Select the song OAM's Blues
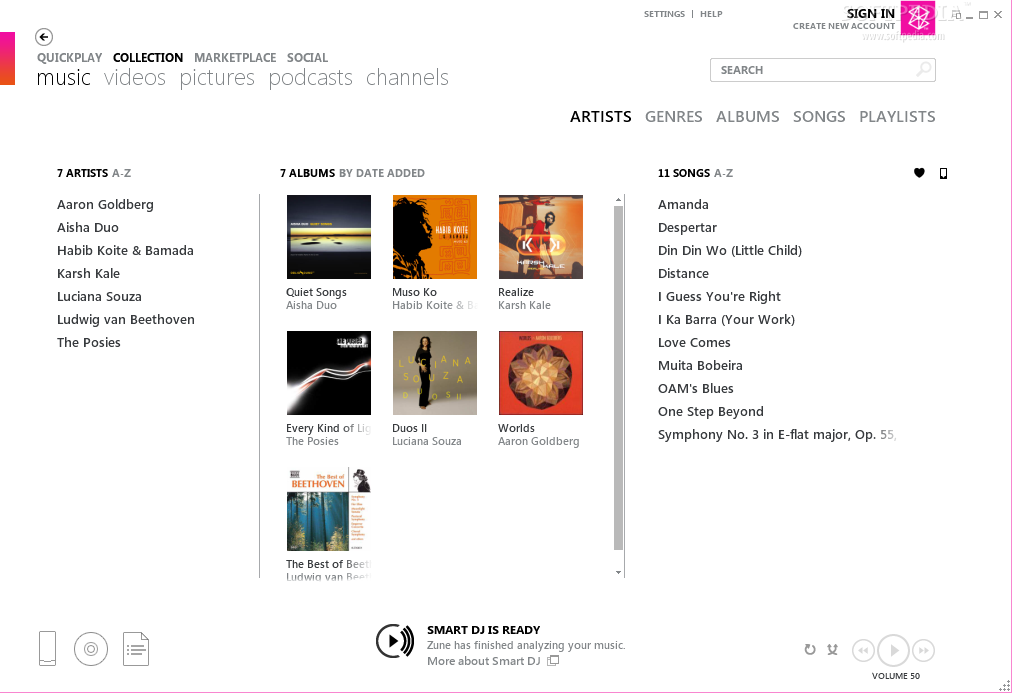 696,388
